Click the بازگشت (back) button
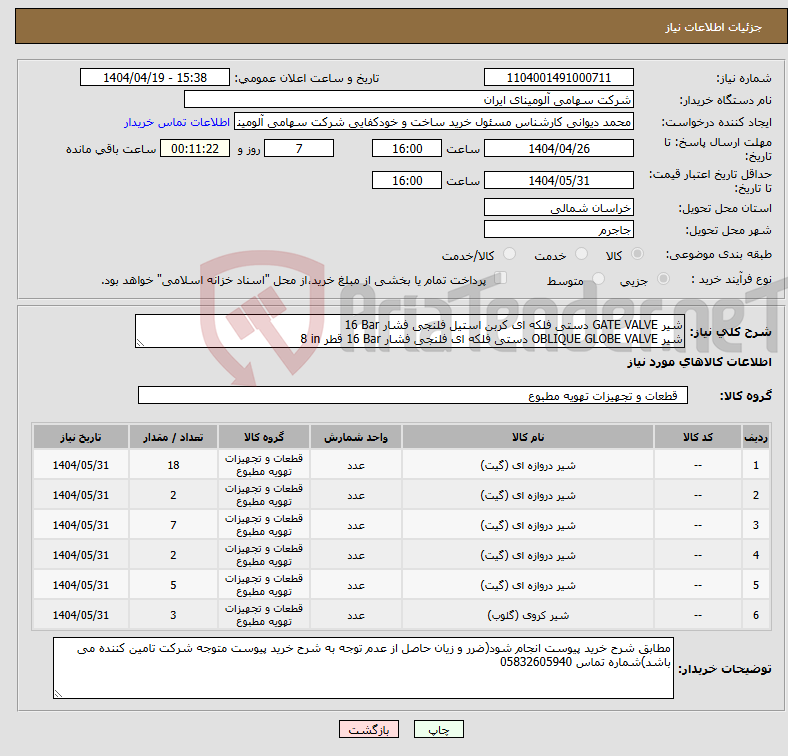Image resolution: width=788 pixels, height=756 pixels. (369, 729)
